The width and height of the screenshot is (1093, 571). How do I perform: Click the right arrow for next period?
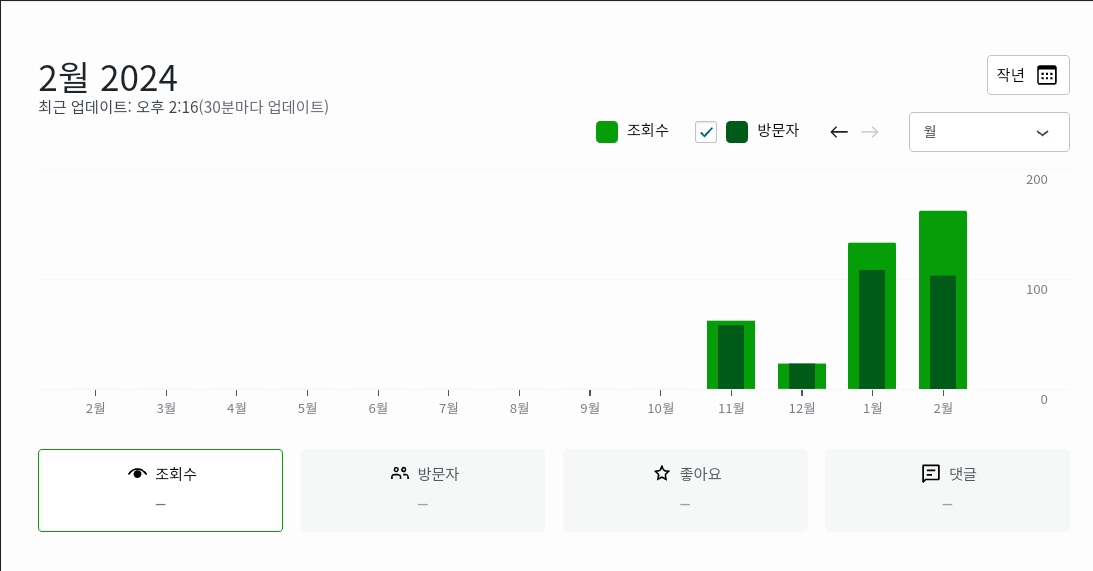[870, 132]
